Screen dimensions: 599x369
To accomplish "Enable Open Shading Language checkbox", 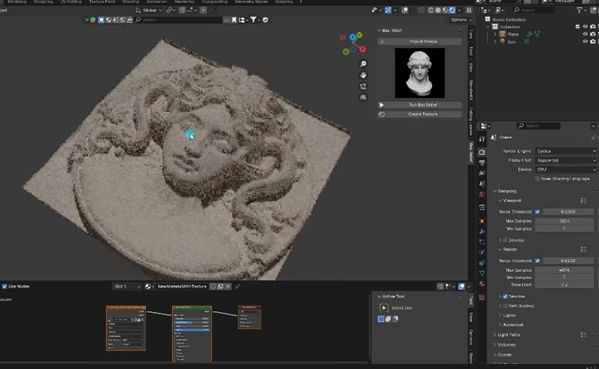I will [x=537, y=179].
